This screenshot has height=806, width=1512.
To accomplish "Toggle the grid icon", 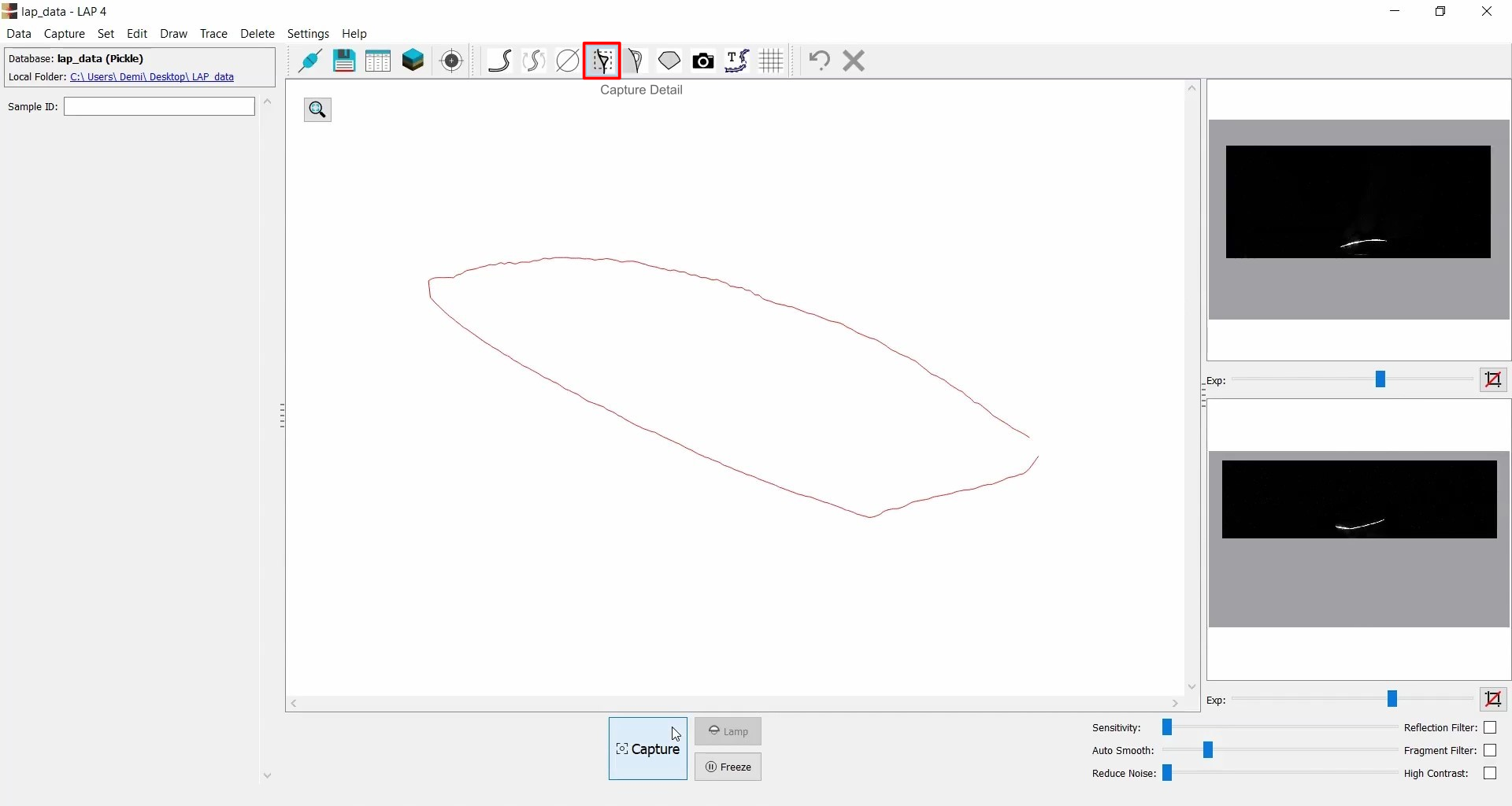I will point(772,61).
